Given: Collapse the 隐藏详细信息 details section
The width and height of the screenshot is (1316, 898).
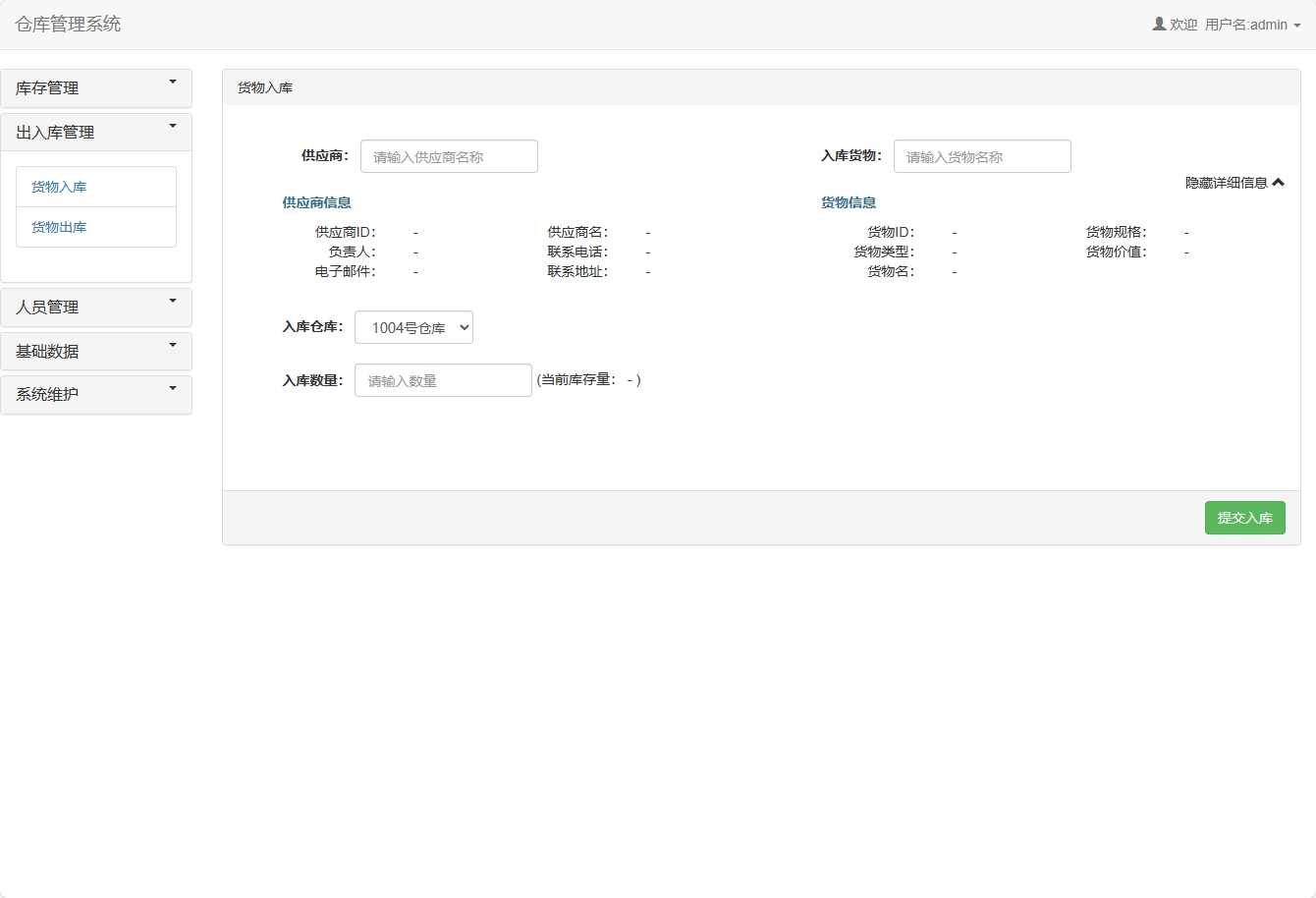Looking at the screenshot, I should tap(1233, 183).
